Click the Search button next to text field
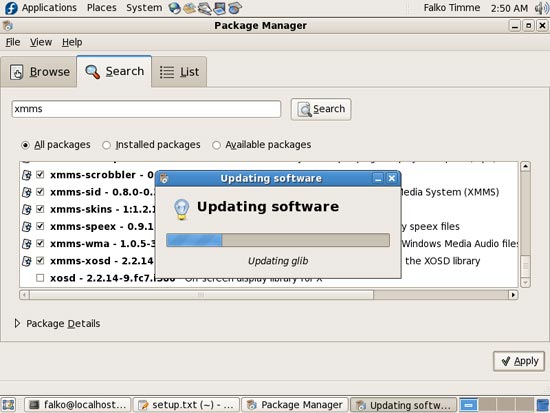The height and width of the screenshot is (413, 550). [x=321, y=109]
